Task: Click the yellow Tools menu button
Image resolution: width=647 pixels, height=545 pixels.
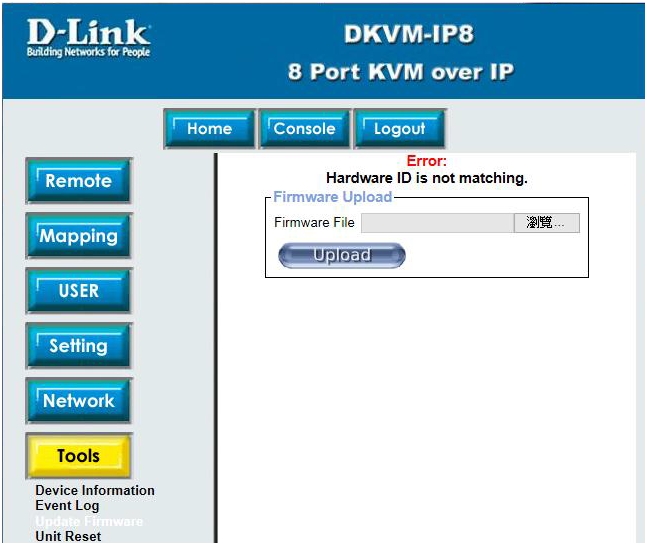Action: pyautogui.click(x=78, y=456)
